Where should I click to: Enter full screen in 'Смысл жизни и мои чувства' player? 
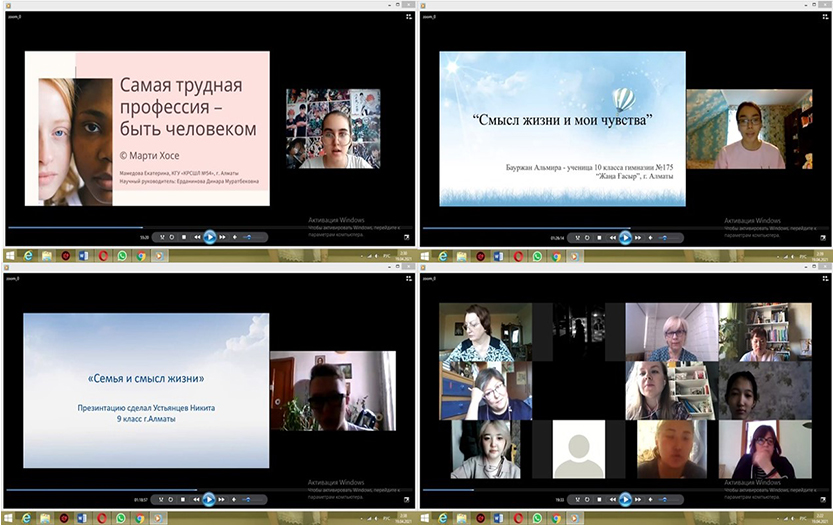(822, 237)
